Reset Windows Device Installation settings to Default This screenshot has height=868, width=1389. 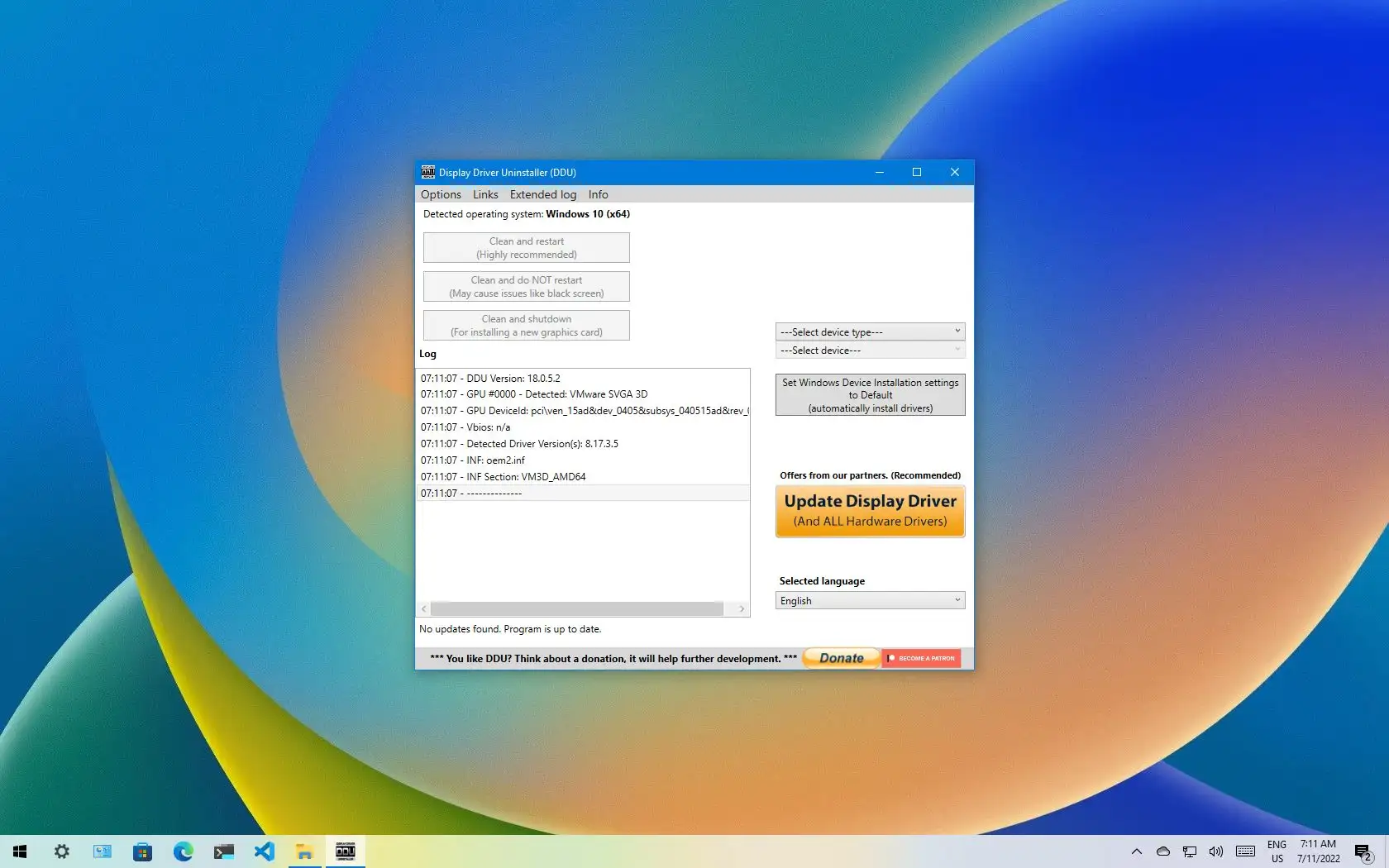tap(869, 394)
